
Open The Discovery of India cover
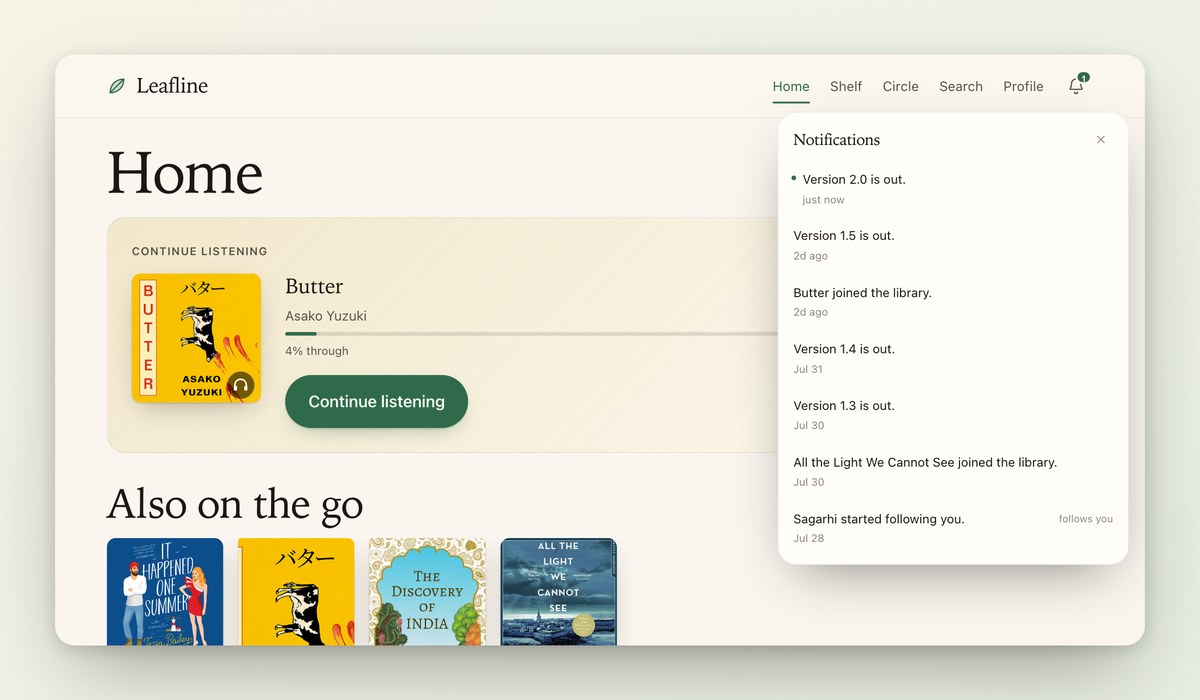(427, 592)
